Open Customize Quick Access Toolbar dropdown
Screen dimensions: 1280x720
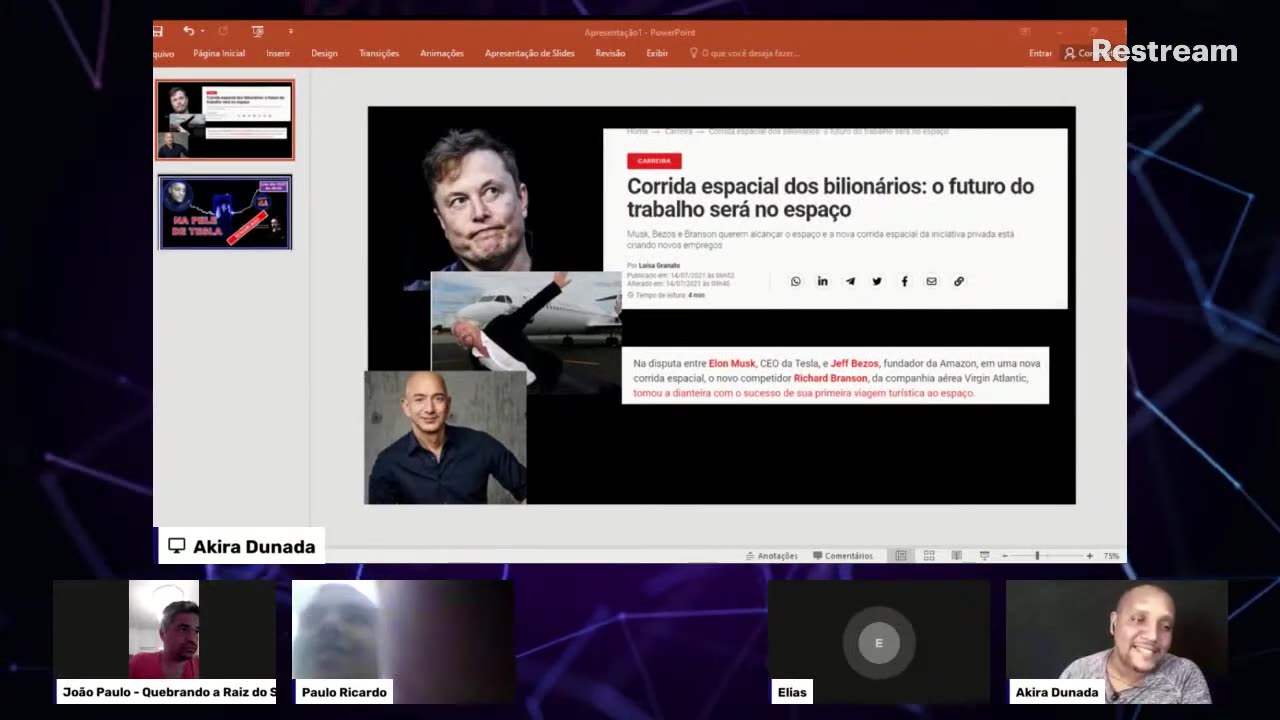pyautogui.click(x=291, y=32)
